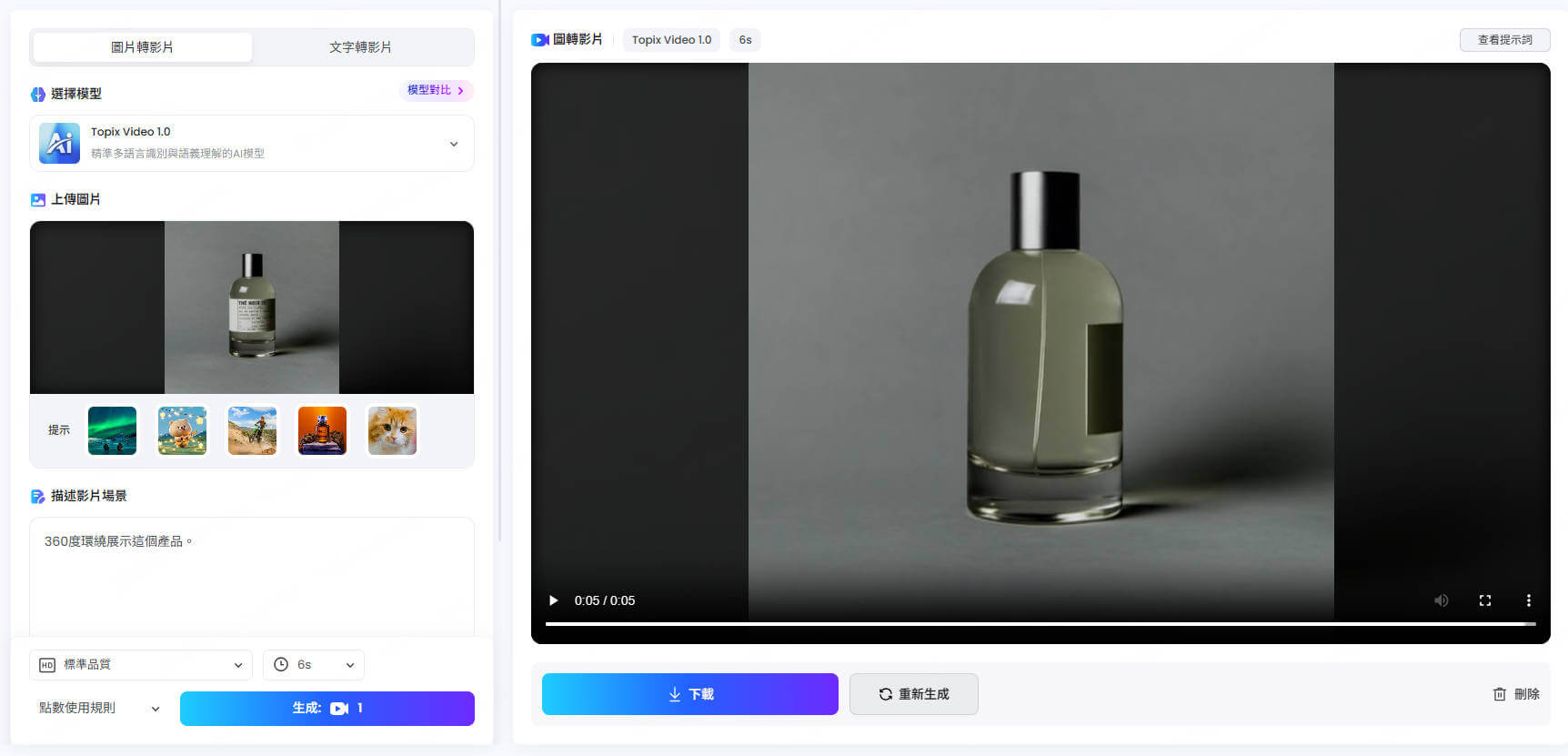Viewport: 1568px width, 756px height.
Task: Mute the video volume speaker icon
Action: click(x=1441, y=600)
